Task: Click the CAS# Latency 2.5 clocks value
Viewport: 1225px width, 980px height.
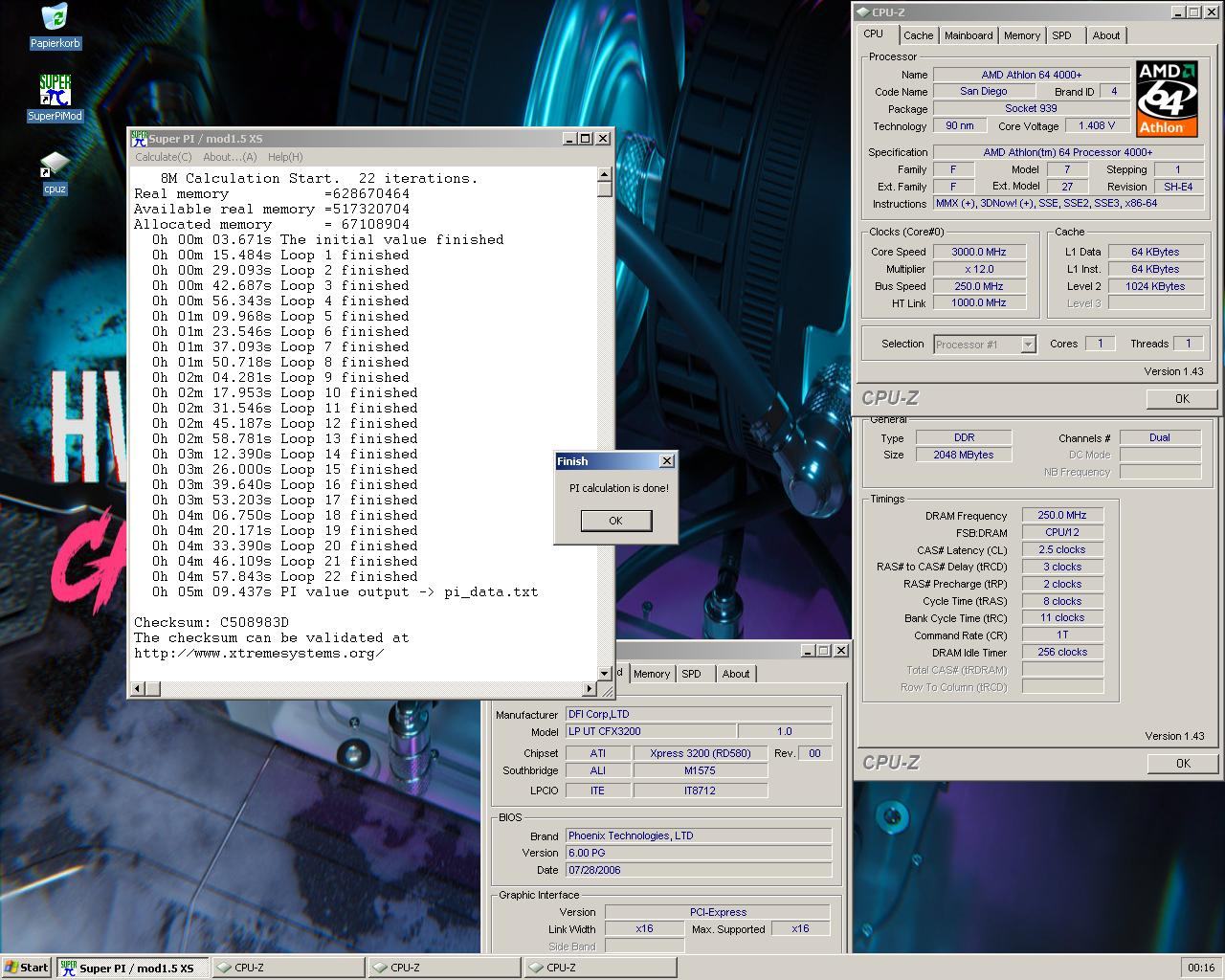Action: click(x=1062, y=549)
